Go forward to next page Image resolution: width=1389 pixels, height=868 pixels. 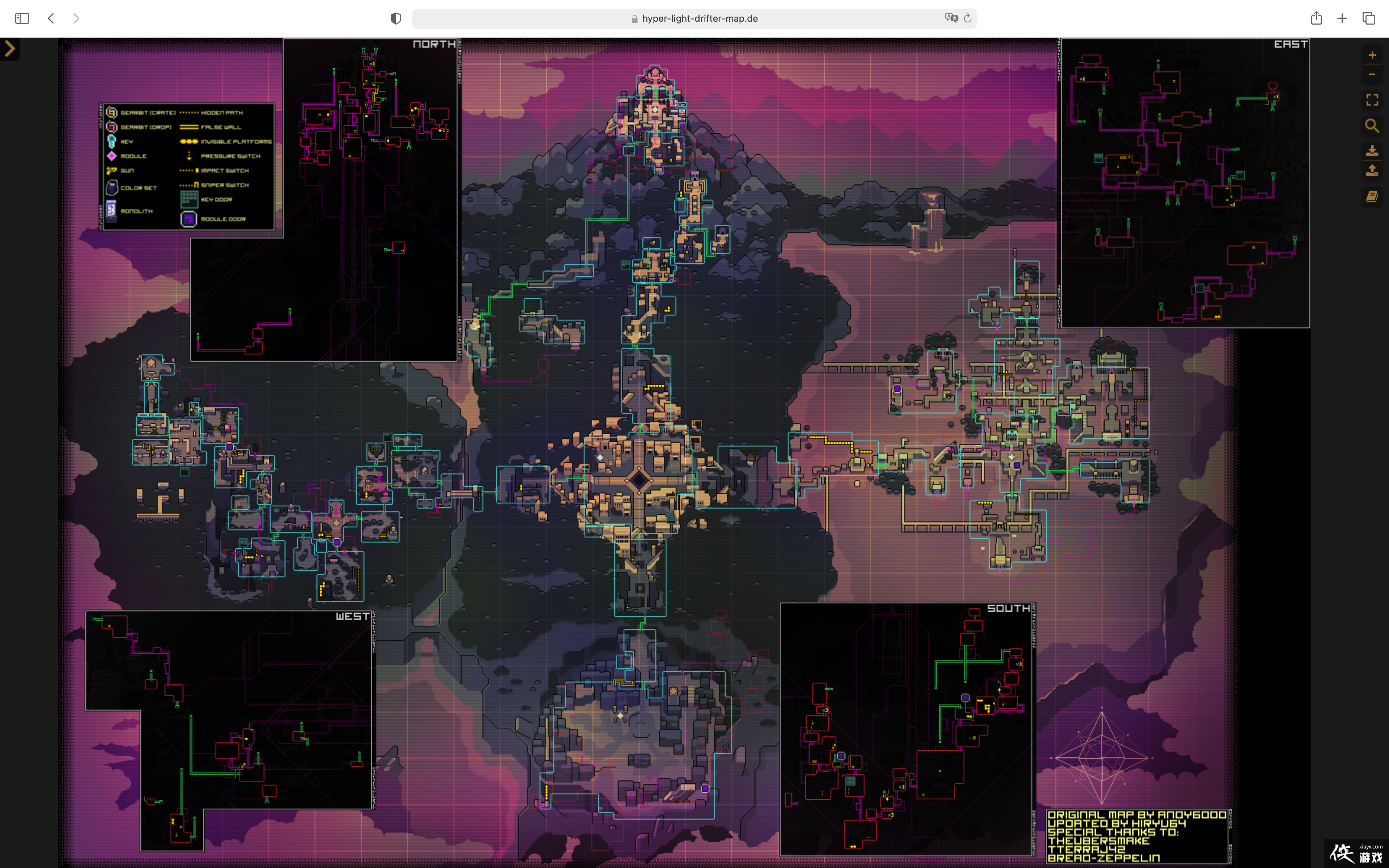(76, 18)
